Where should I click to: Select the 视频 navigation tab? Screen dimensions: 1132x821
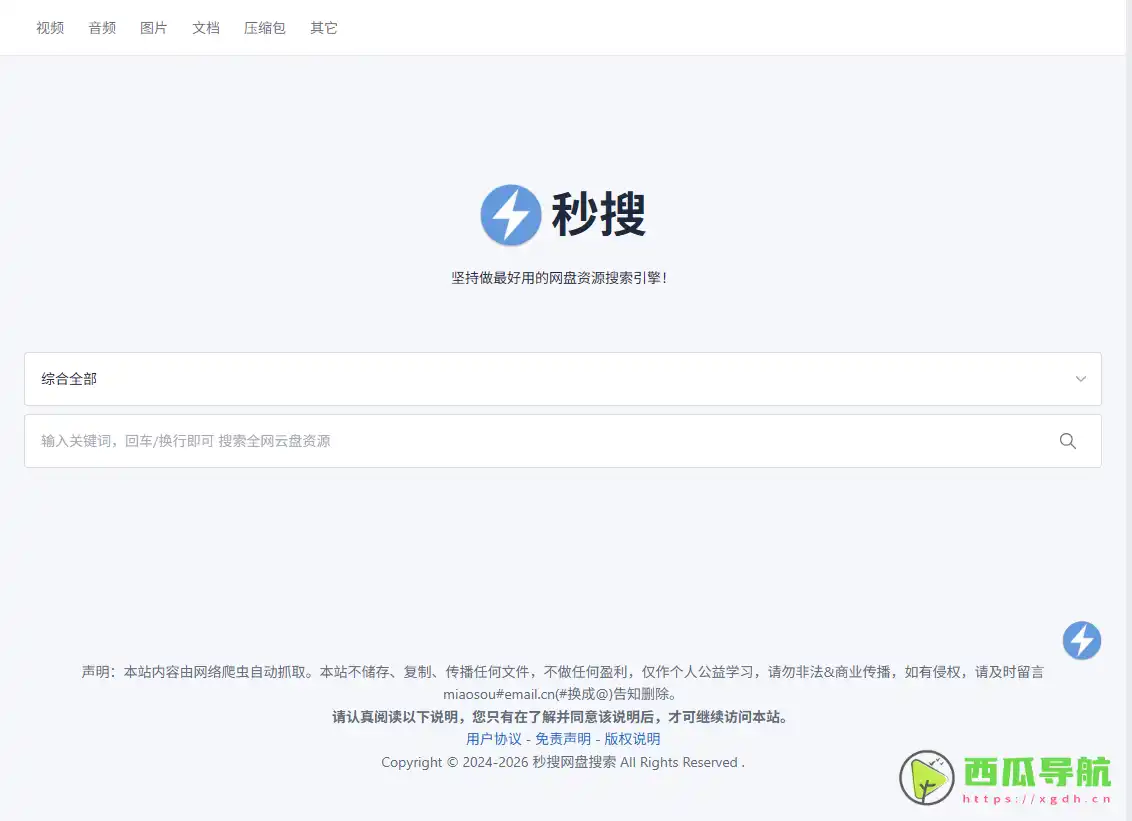click(x=50, y=28)
